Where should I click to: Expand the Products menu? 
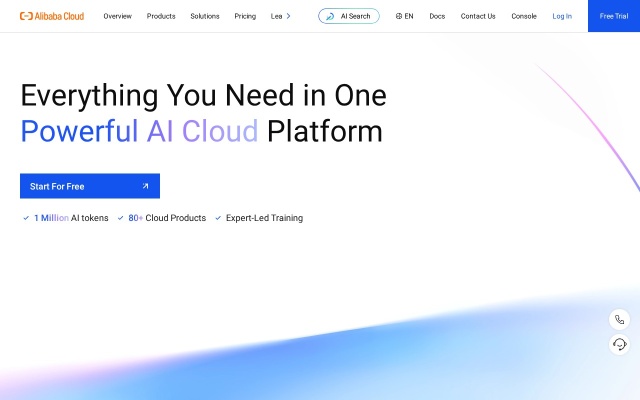click(x=161, y=16)
